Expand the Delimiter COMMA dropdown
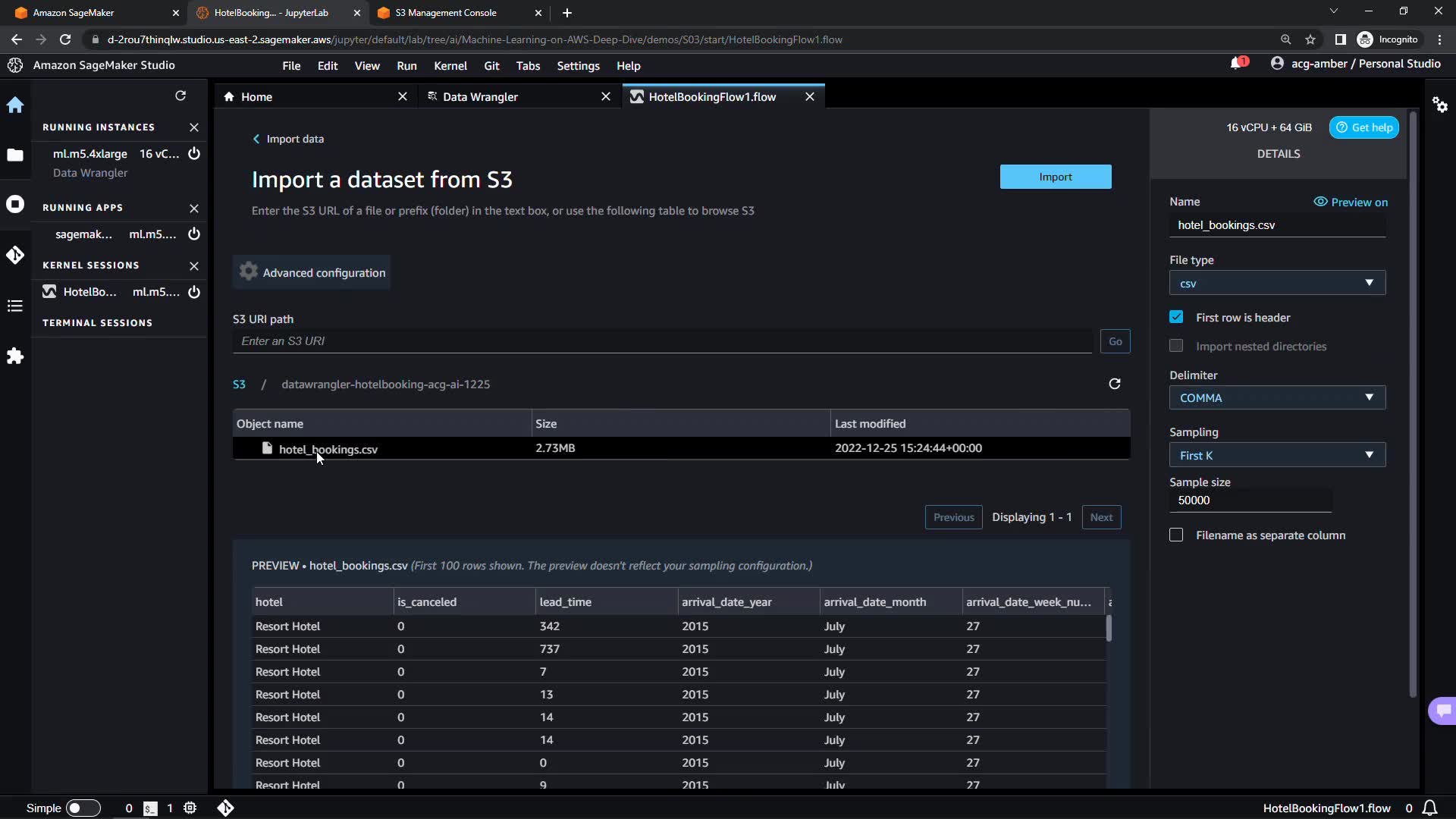Screen dimensions: 1456x819 tap(1277, 398)
